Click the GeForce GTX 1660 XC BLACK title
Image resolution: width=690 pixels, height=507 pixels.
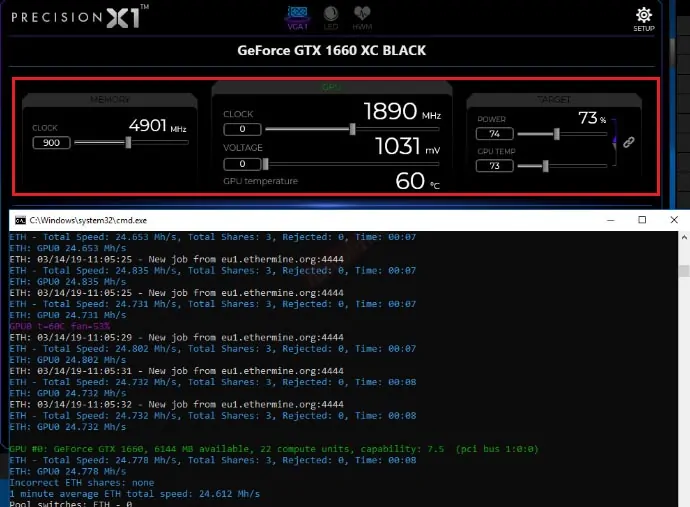[331, 50]
